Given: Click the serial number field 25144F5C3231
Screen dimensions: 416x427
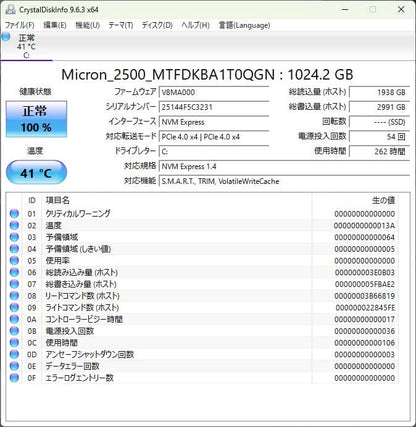Looking at the screenshot, I should click(214, 107).
